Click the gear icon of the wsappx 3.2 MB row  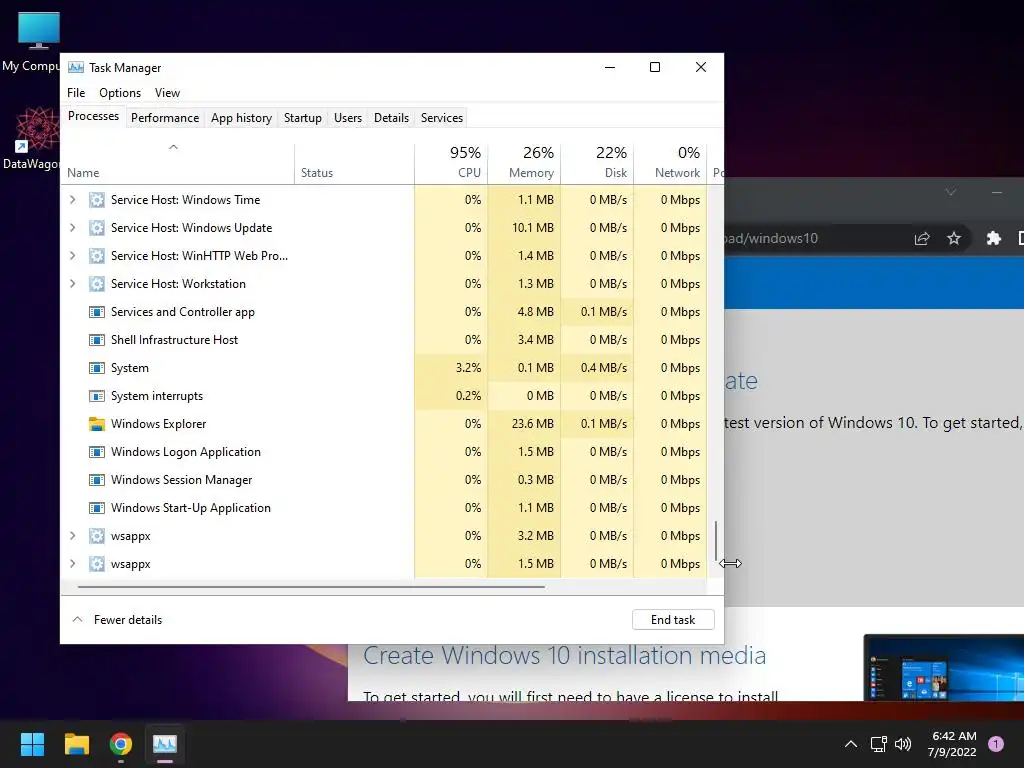click(97, 536)
